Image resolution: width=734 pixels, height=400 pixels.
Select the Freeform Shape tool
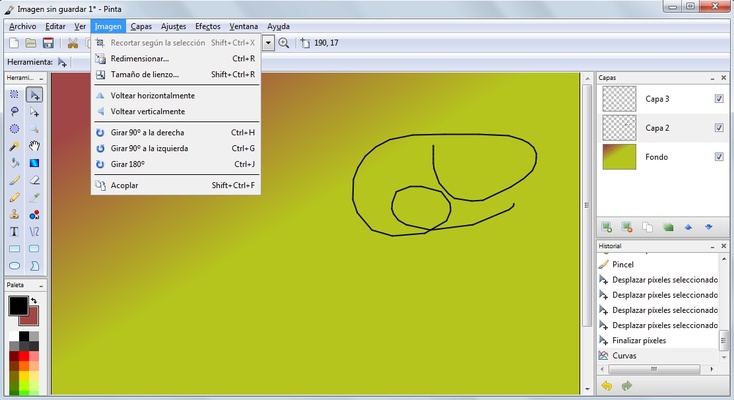34,266
